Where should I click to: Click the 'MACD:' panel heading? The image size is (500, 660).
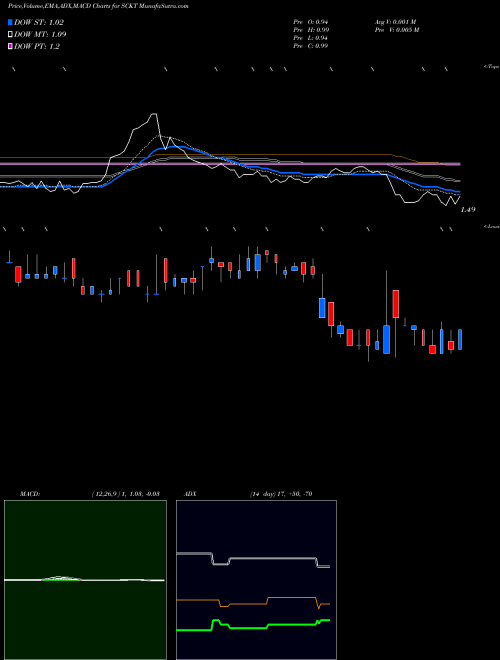pos(30,494)
